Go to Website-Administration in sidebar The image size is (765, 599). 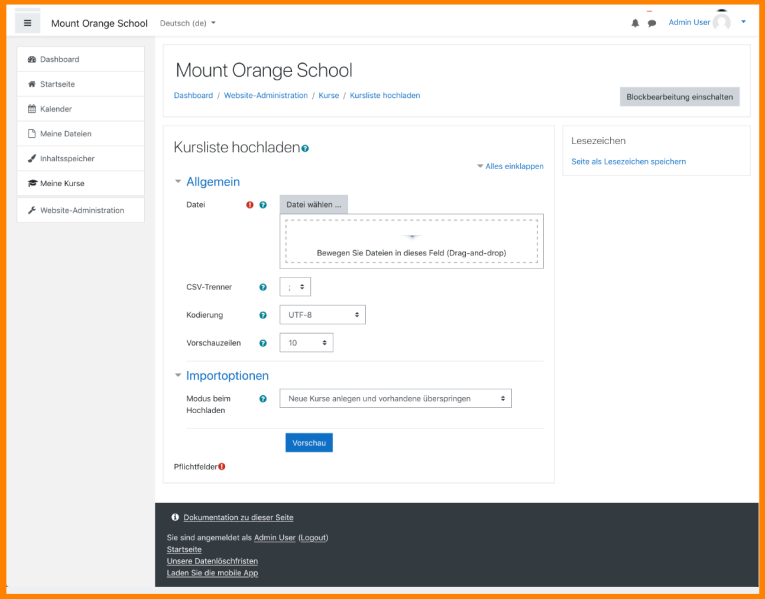pos(82,210)
